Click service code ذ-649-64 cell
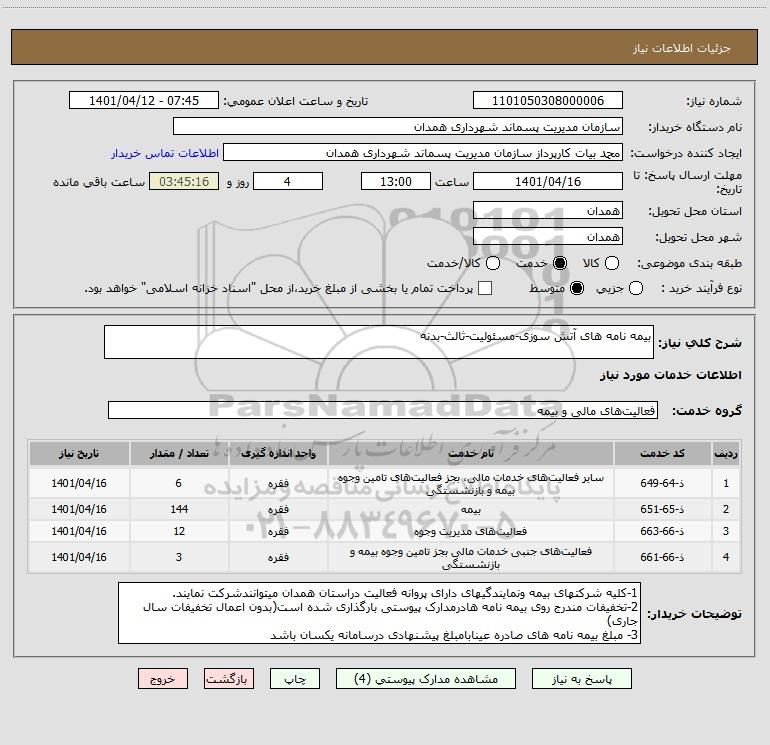 coord(662,483)
